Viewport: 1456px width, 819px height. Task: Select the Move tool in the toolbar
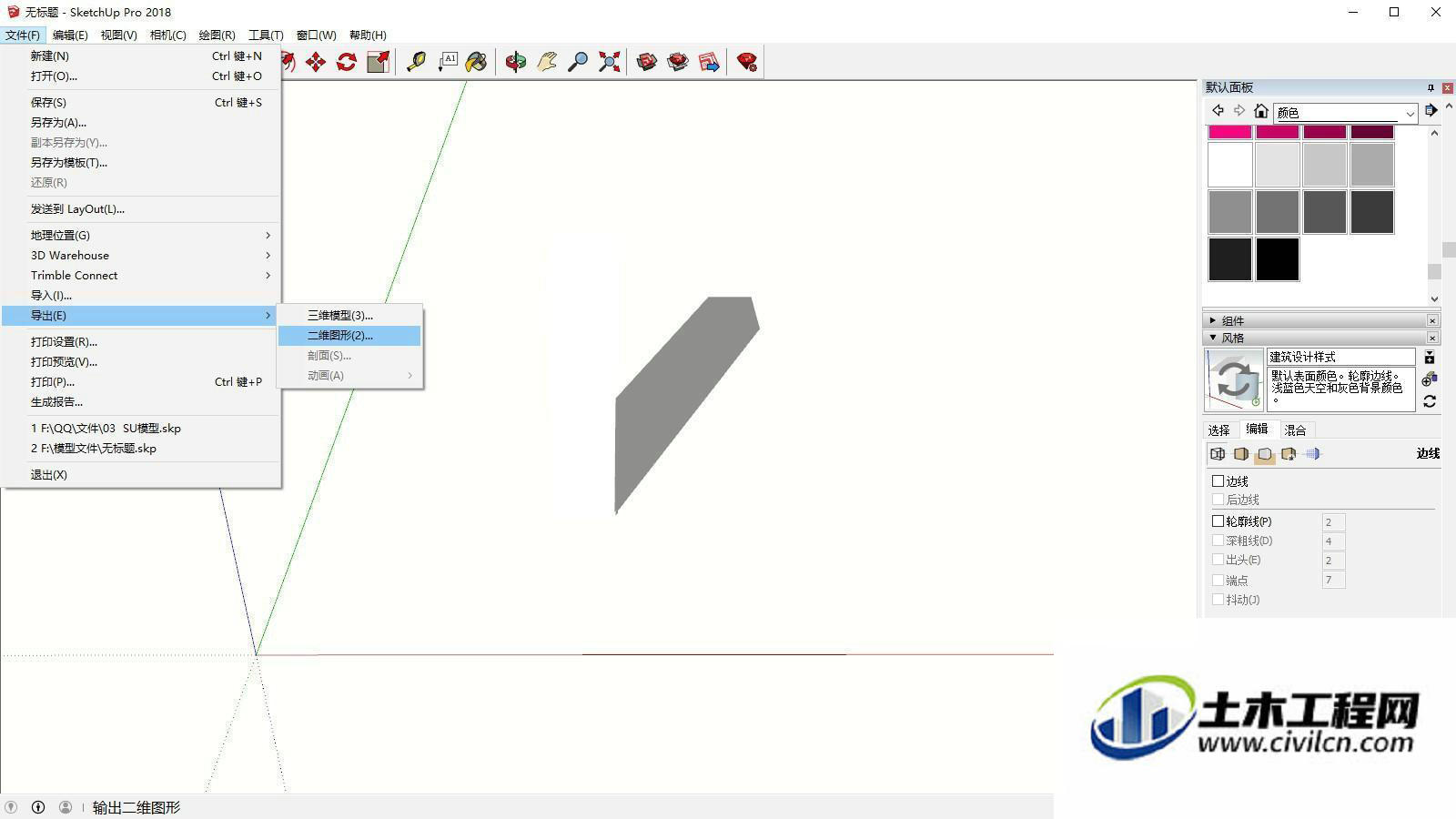pyautogui.click(x=316, y=62)
